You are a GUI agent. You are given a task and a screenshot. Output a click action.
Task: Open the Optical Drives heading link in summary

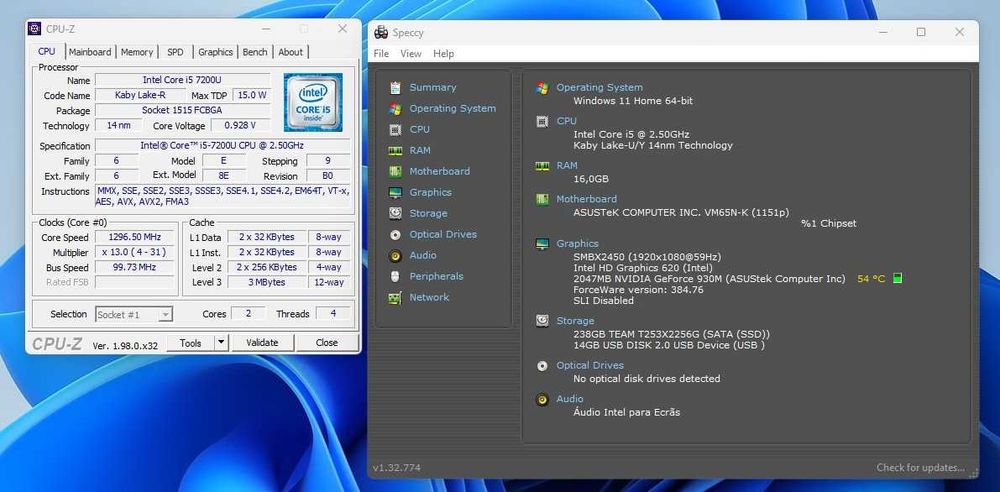(x=590, y=366)
